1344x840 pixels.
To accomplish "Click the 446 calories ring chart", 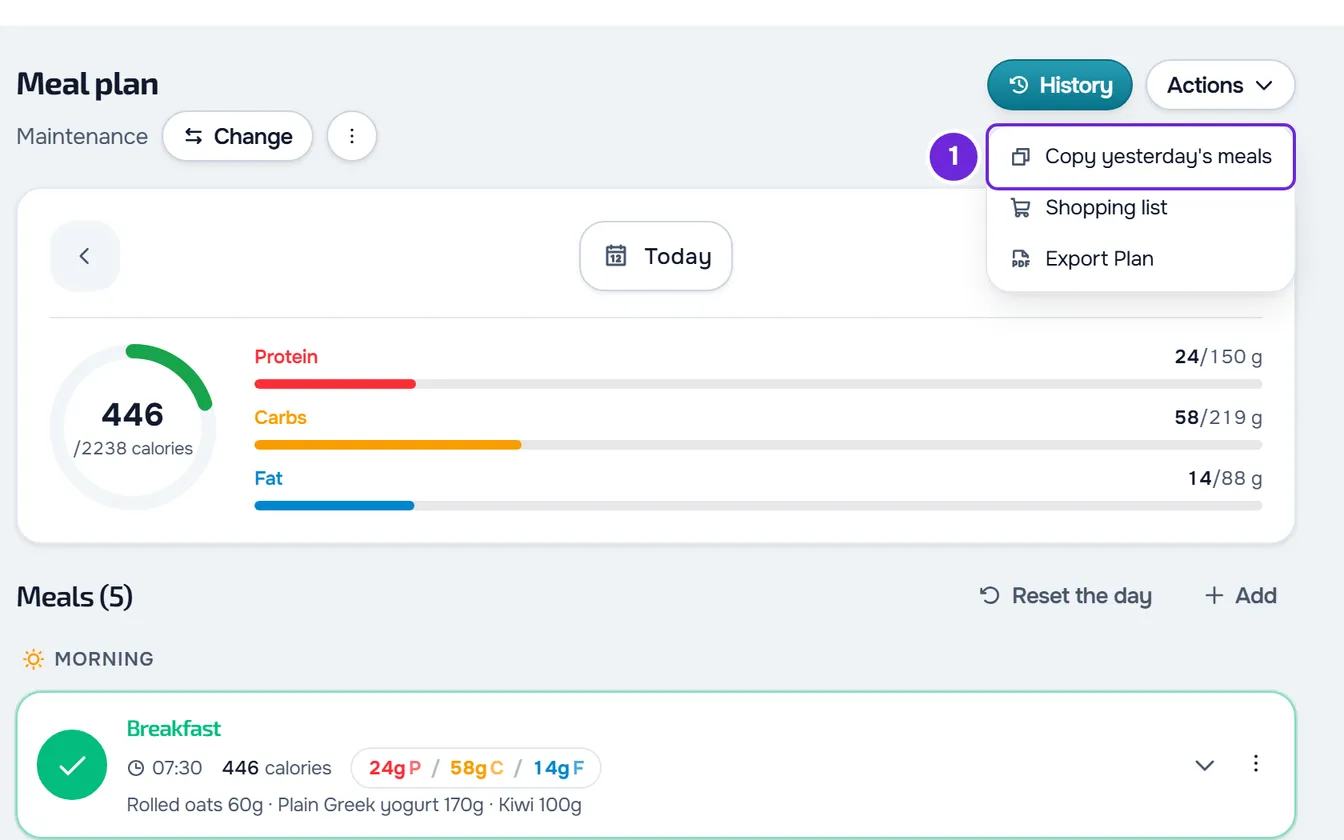I will tap(133, 427).
